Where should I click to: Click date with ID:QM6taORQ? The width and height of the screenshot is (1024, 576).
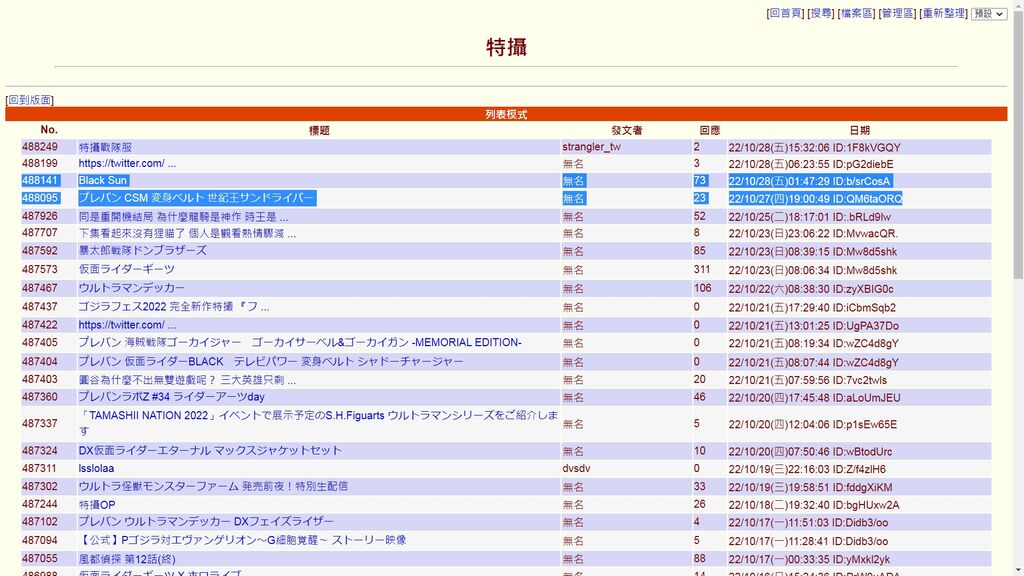point(816,199)
